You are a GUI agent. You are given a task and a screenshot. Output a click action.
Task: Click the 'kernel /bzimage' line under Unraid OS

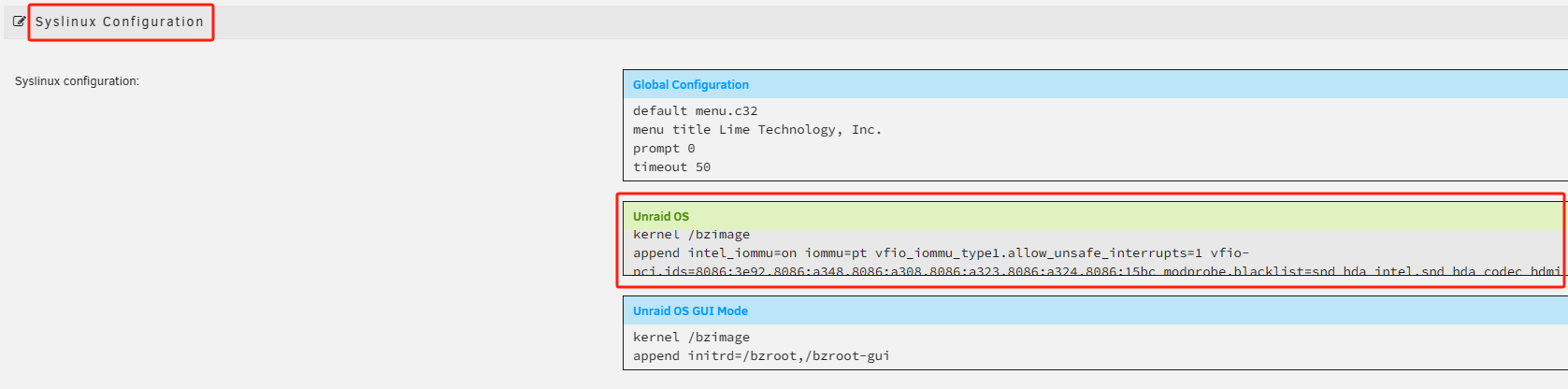click(x=691, y=235)
